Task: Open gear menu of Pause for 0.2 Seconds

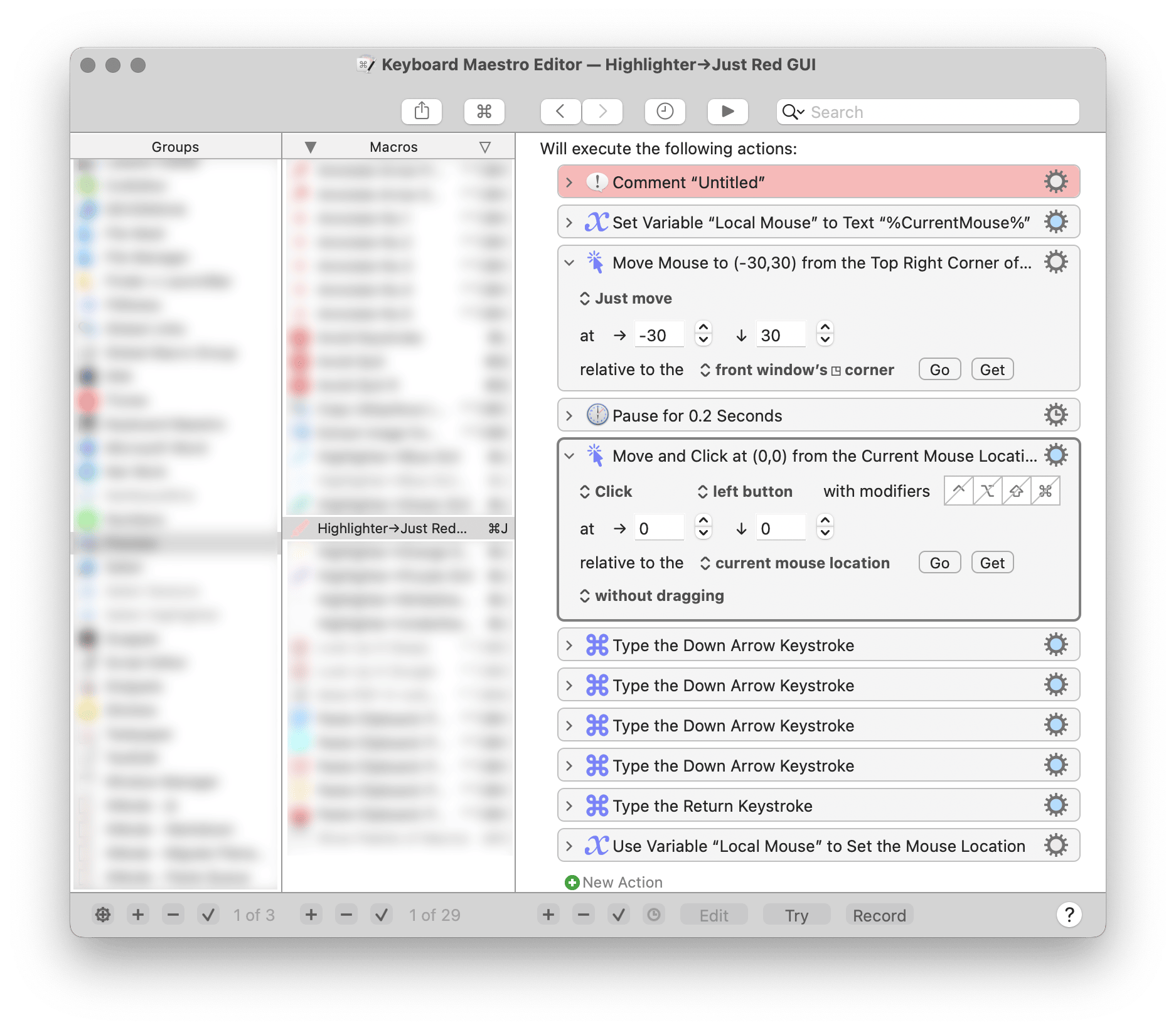Action: [x=1056, y=415]
